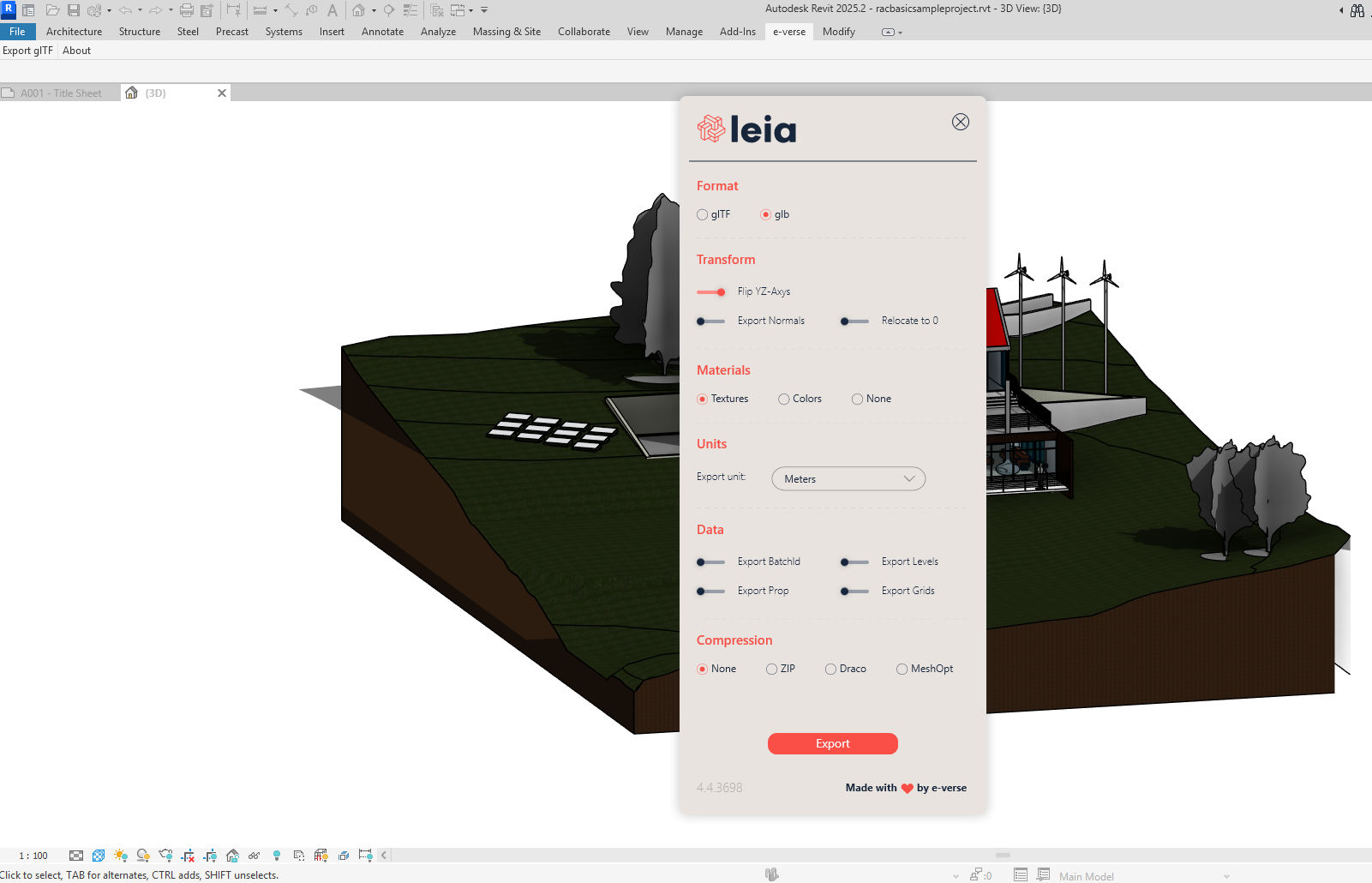This screenshot has width=1372, height=883.
Task: Click the Default 3D View house icon
Action: (x=358, y=10)
